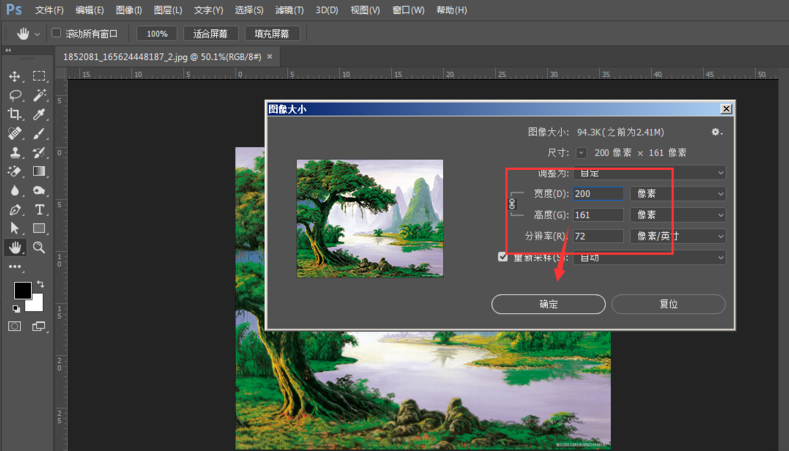Select the Dodge tool
789x451 pixels.
(x=39, y=191)
